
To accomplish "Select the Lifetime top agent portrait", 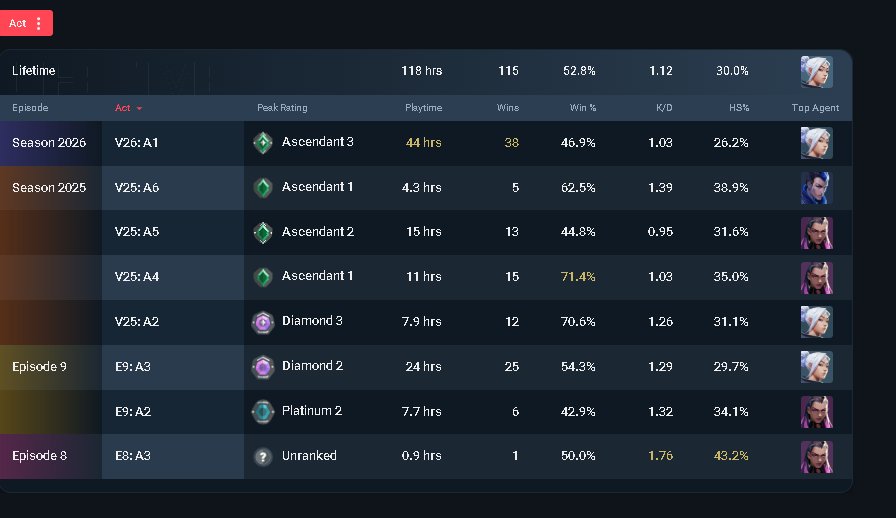I will (x=817, y=71).
